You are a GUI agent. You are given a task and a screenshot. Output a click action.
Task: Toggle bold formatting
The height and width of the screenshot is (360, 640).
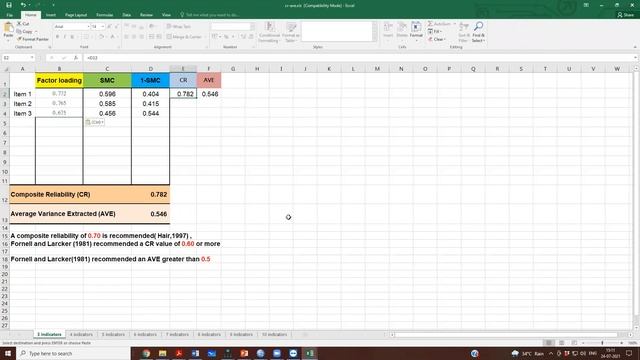[x=58, y=37]
